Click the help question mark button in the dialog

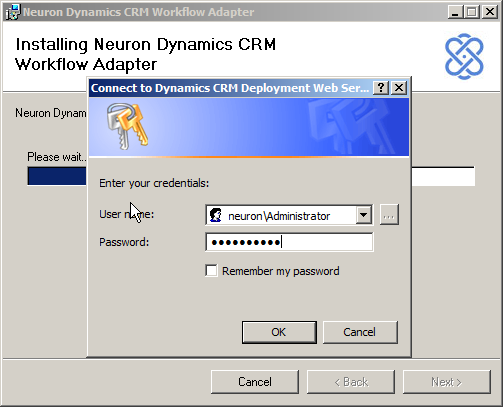click(x=381, y=88)
